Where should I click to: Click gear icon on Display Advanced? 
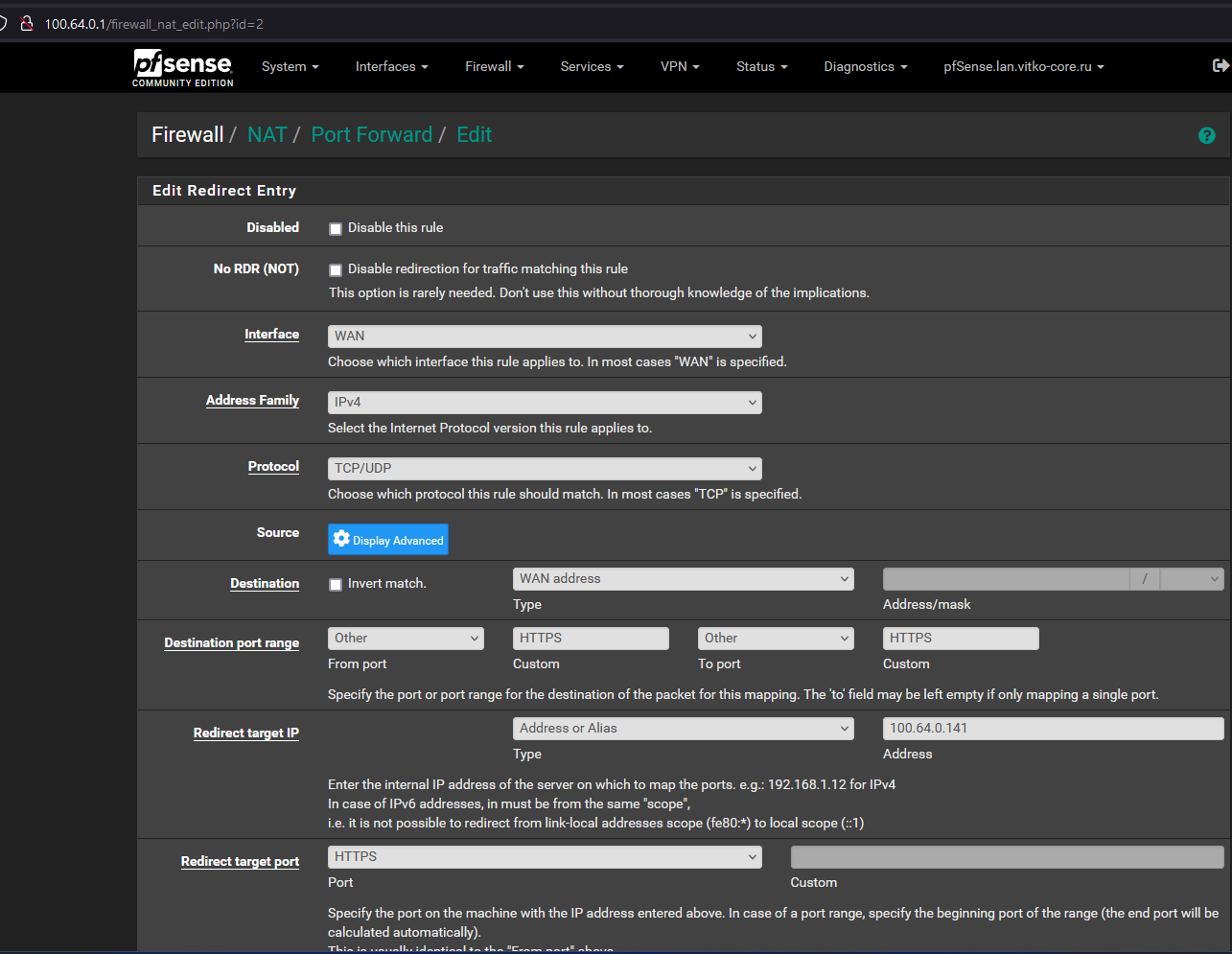341,540
